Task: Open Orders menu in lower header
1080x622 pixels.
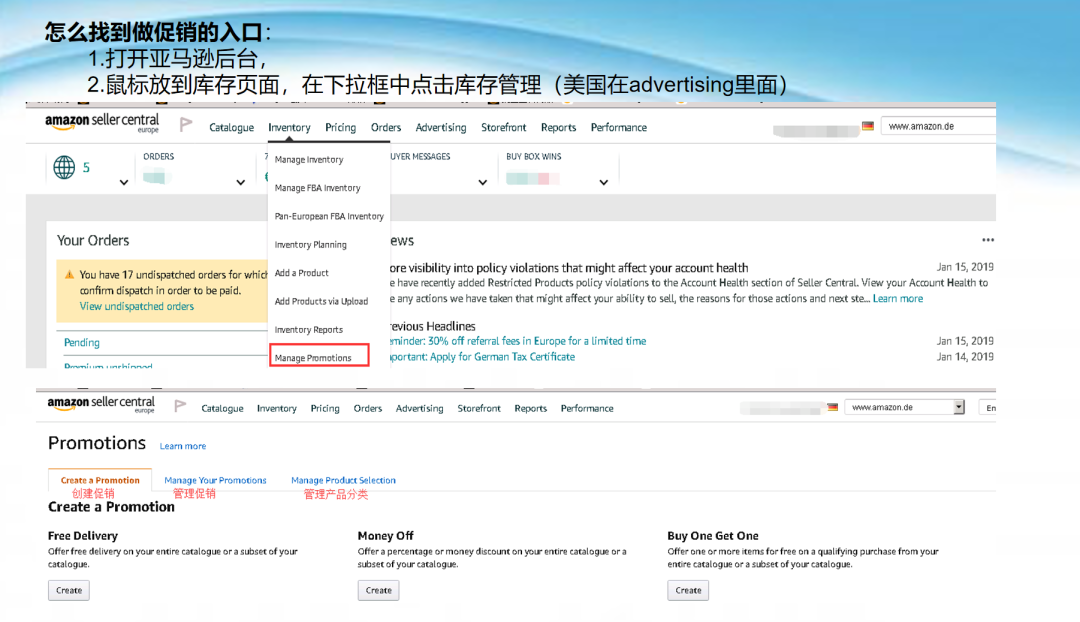Action: point(368,408)
